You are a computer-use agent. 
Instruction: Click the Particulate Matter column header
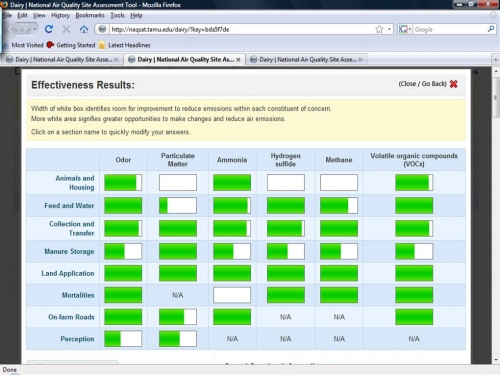click(x=178, y=160)
